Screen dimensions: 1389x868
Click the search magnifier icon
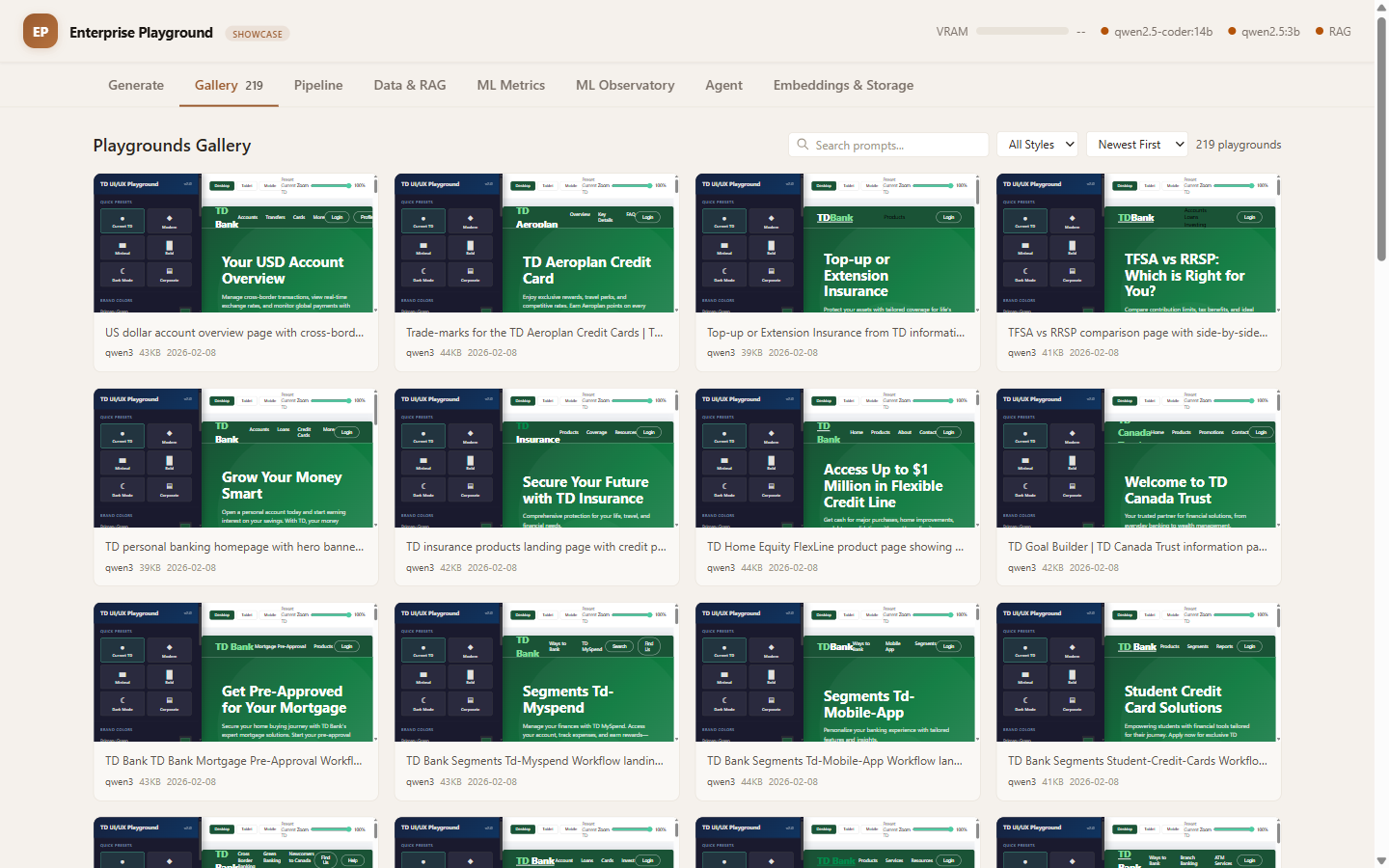pyautogui.click(x=803, y=145)
